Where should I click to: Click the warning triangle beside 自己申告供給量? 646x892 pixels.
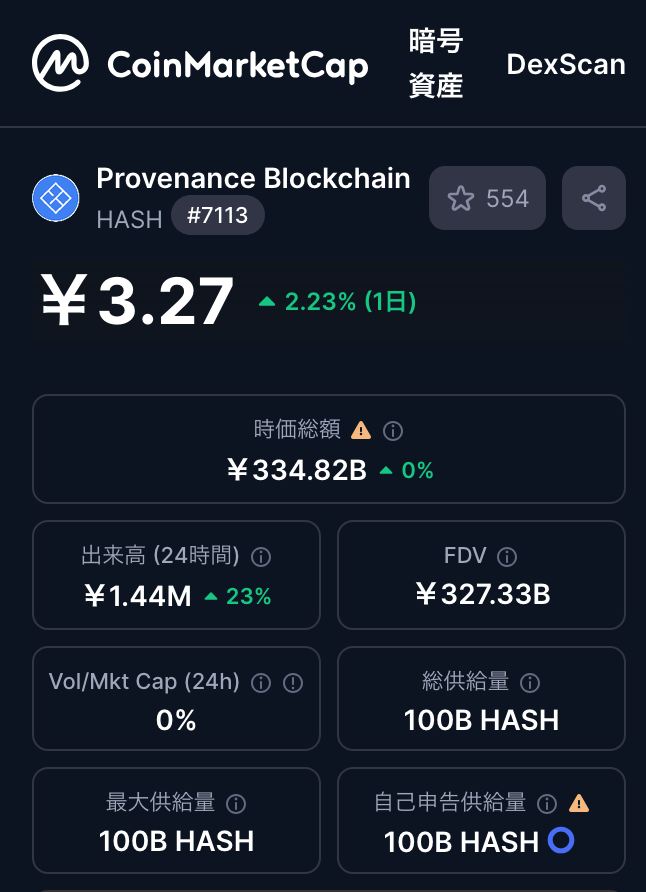[x=579, y=803]
